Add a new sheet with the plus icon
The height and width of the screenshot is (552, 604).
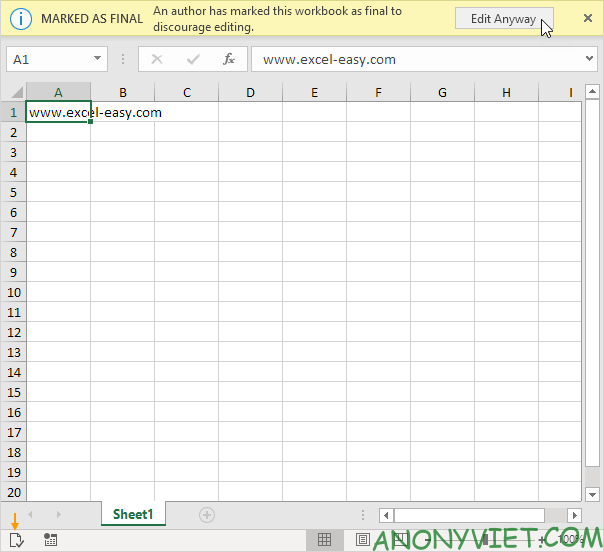(207, 514)
